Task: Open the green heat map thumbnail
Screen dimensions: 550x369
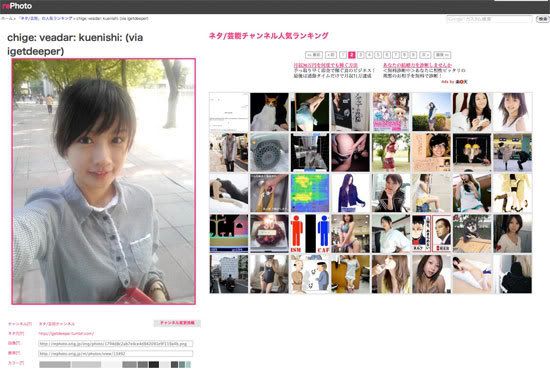Action: coord(310,193)
